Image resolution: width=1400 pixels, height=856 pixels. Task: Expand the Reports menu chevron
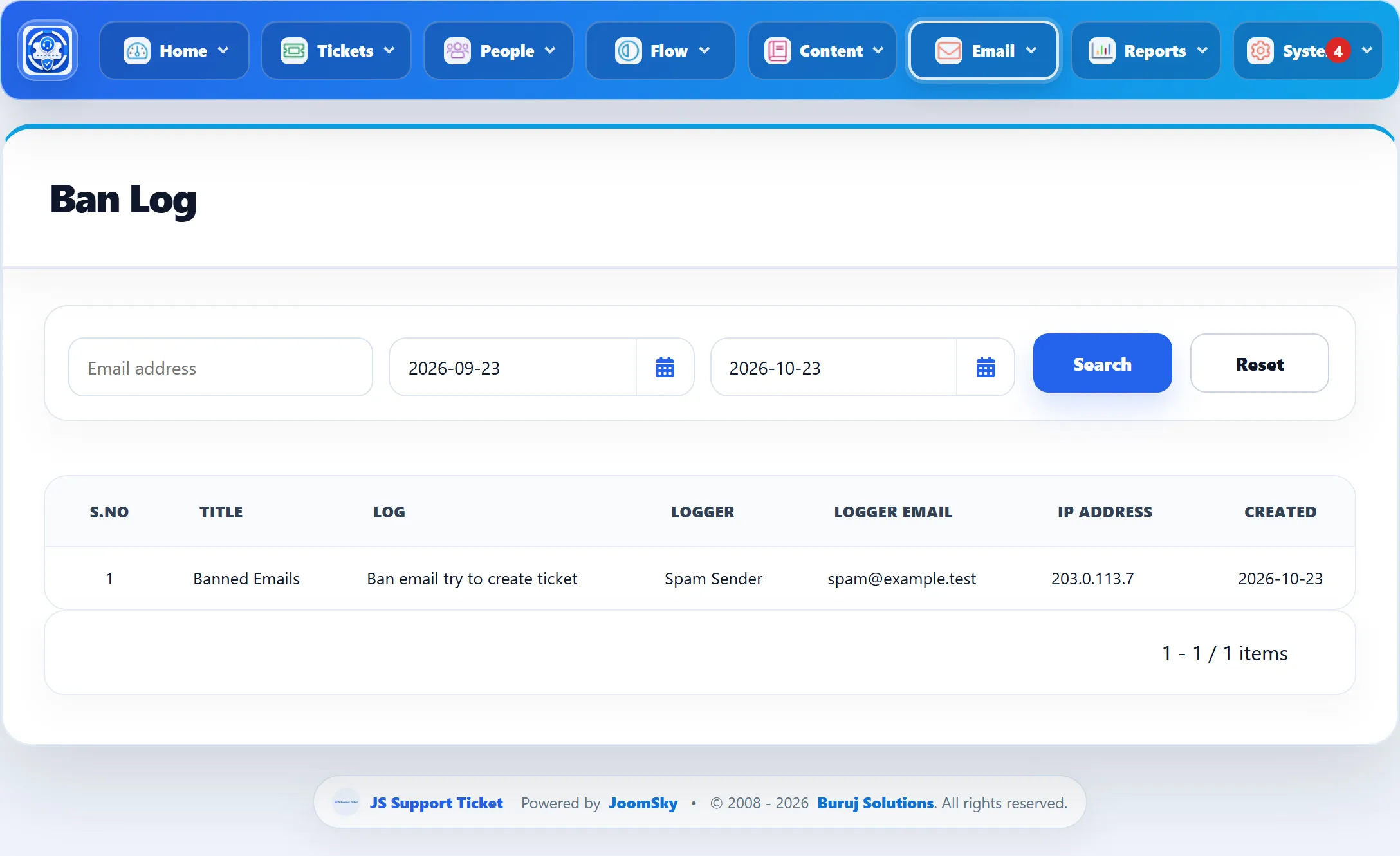pos(1202,50)
